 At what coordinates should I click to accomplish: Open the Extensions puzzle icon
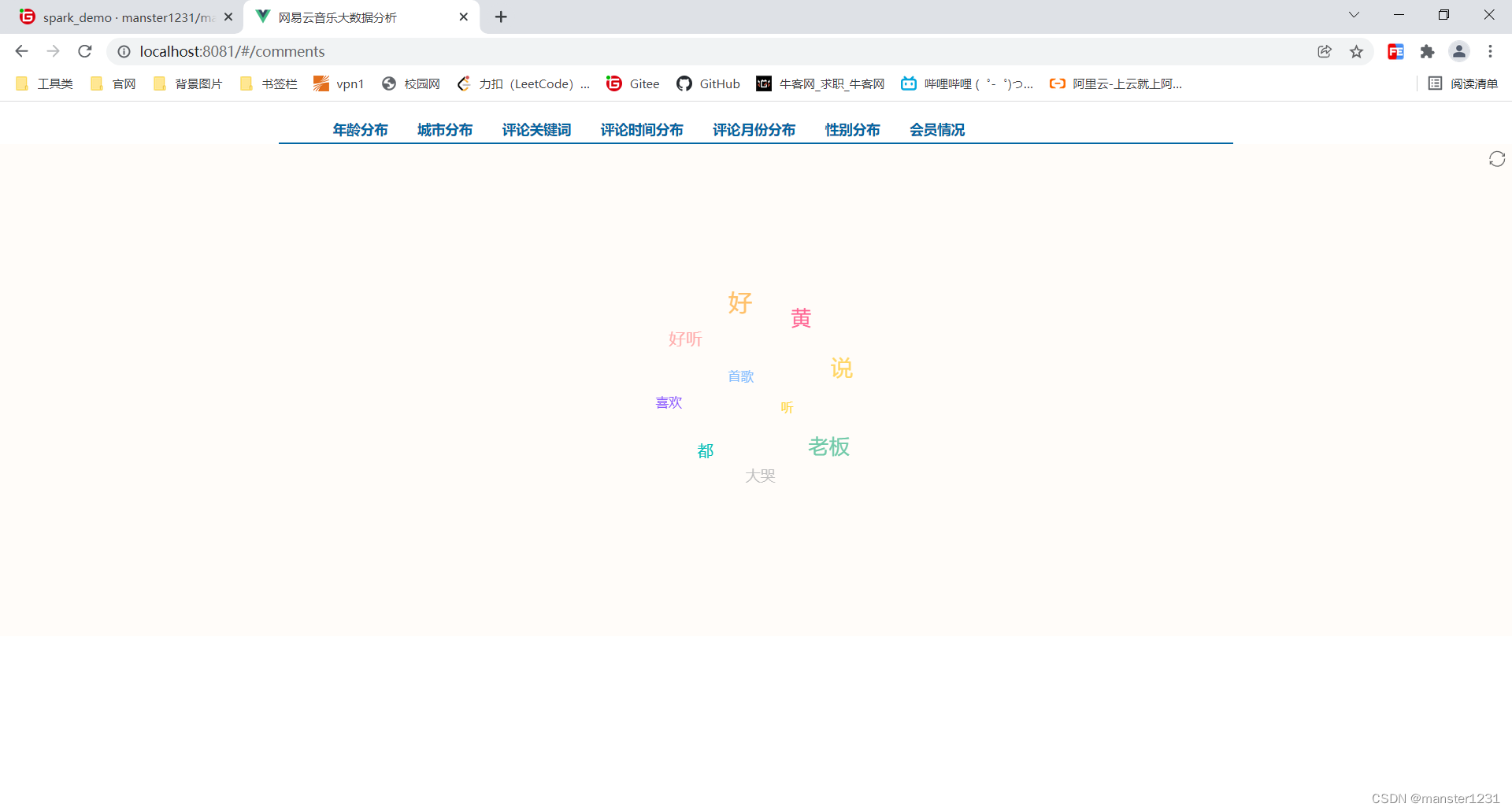1427,51
